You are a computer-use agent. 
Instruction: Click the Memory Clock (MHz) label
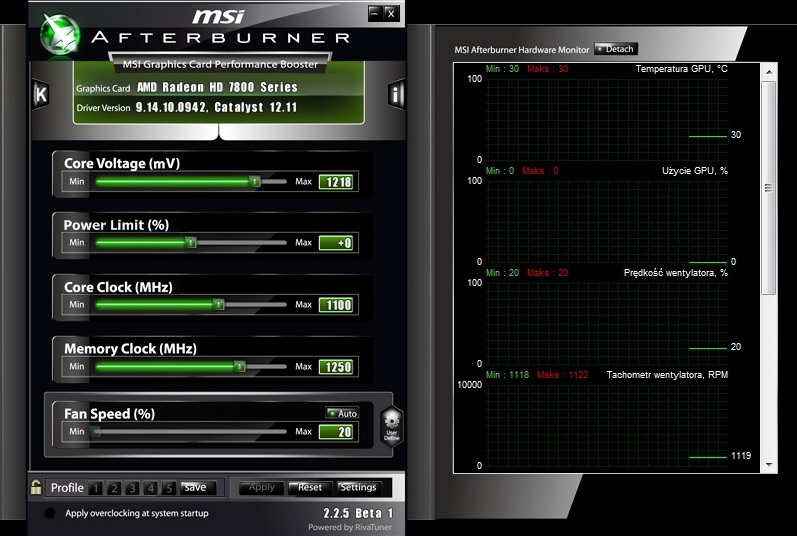pyautogui.click(x=130, y=349)
